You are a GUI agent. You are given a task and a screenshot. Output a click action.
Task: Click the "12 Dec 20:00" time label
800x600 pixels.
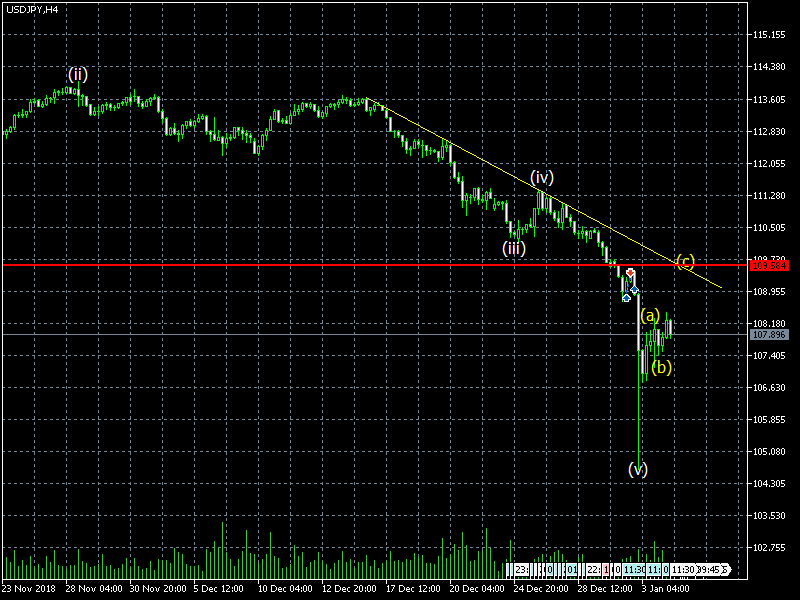349,589
